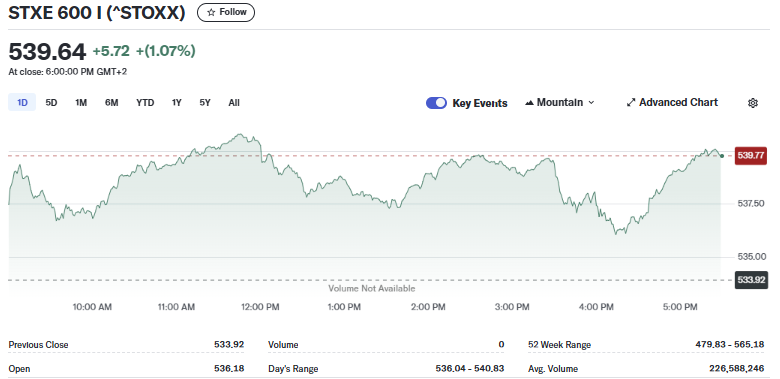Click the 3:00 PM axis label
Screen dimensions: 780x379
coord(511,307)
